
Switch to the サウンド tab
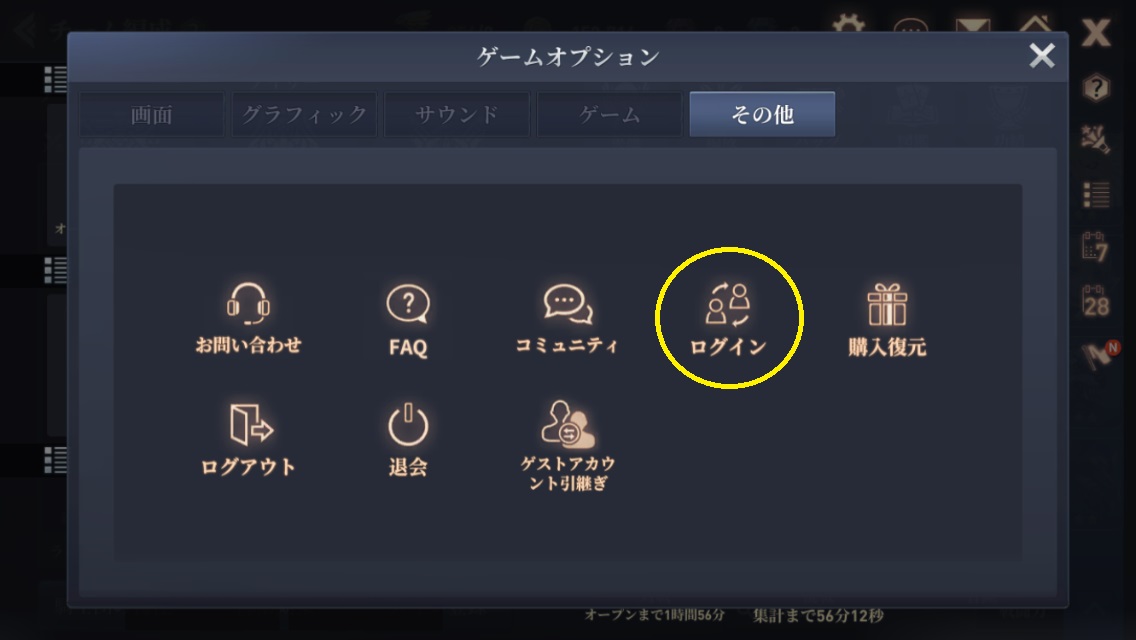click(457, 115)
